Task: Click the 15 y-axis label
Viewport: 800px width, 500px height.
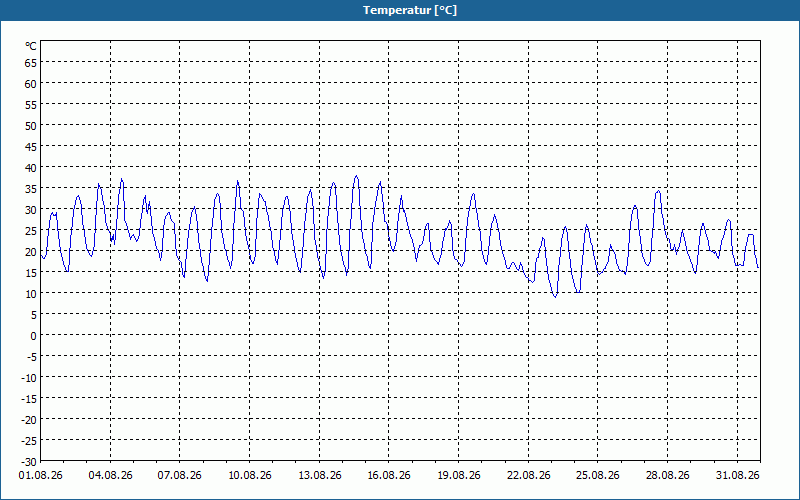Action: click(31, 273)
